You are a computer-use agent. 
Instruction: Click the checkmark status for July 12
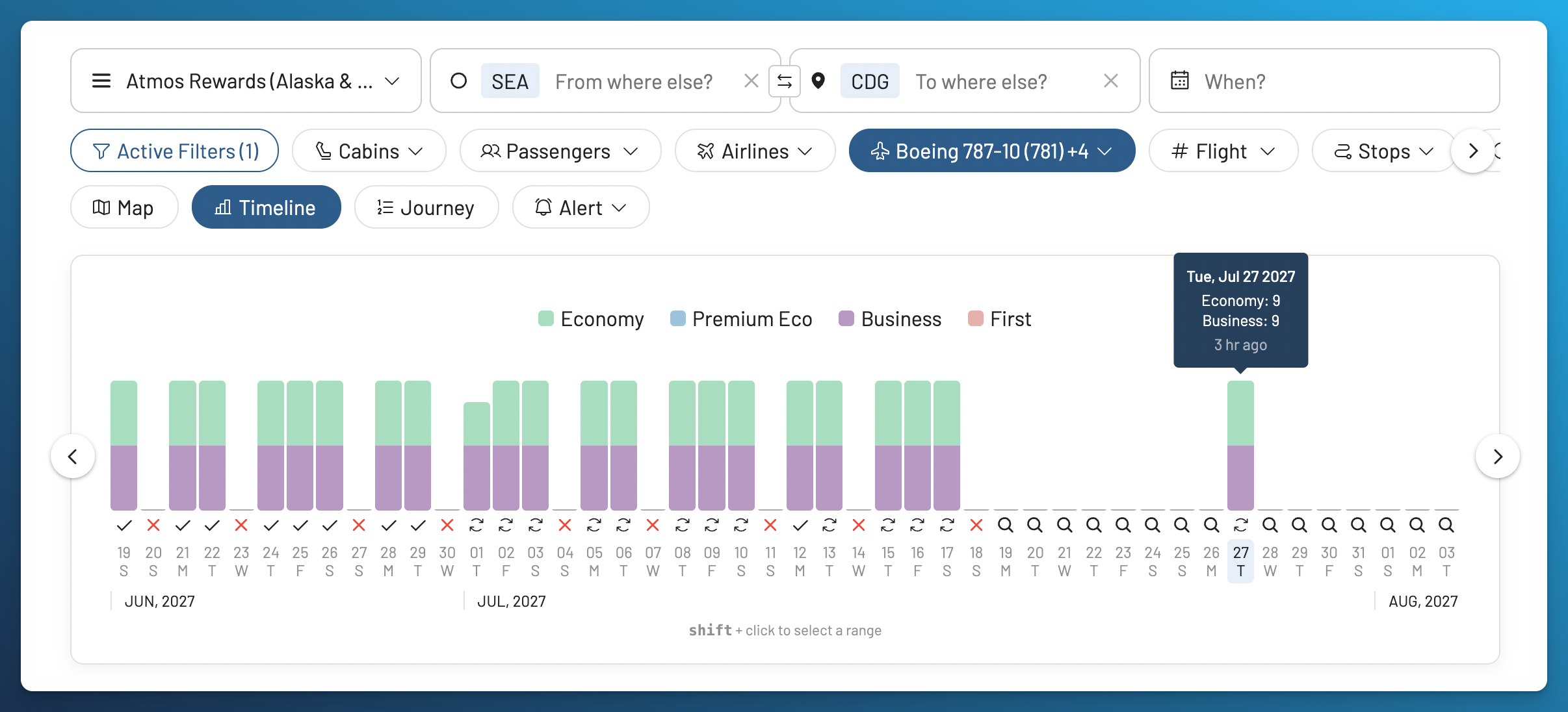click(800, 525)
